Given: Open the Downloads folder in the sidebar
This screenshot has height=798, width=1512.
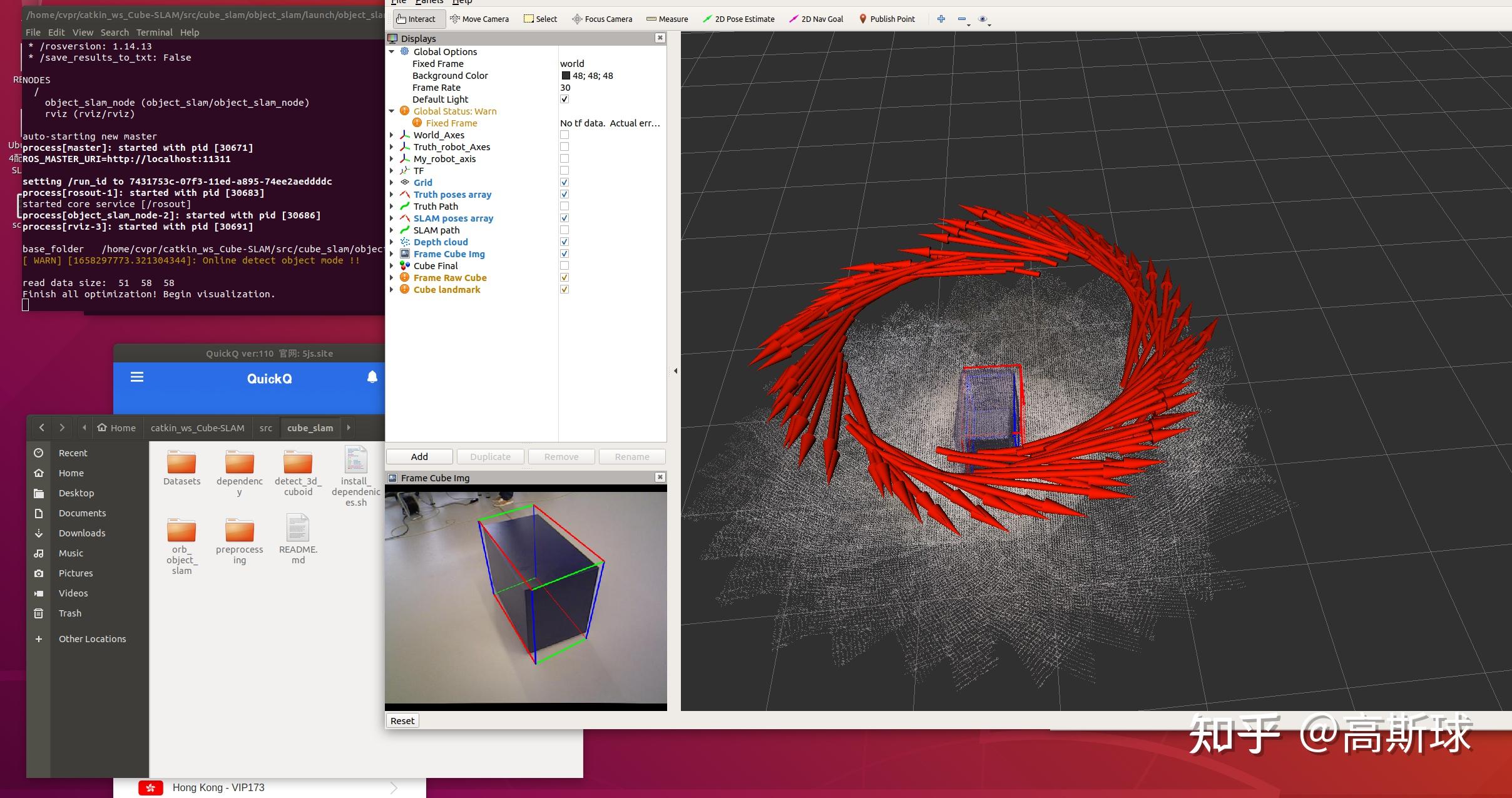Looking at the screenshot, I should tap(81, 533).
